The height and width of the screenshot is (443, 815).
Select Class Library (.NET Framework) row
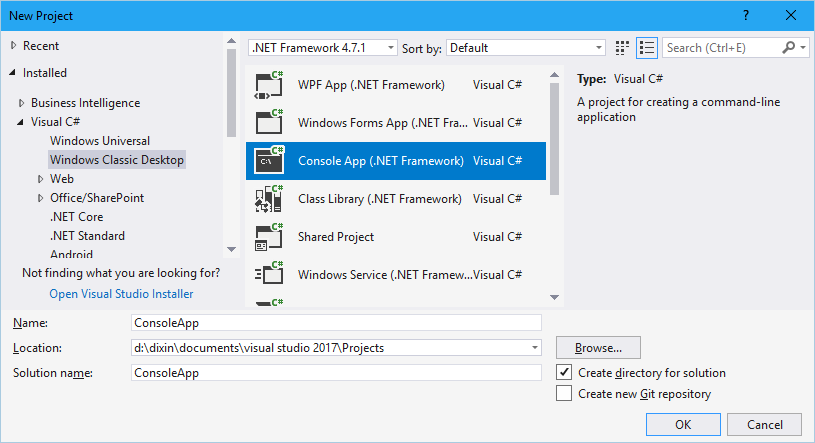[x=396, y=199]
